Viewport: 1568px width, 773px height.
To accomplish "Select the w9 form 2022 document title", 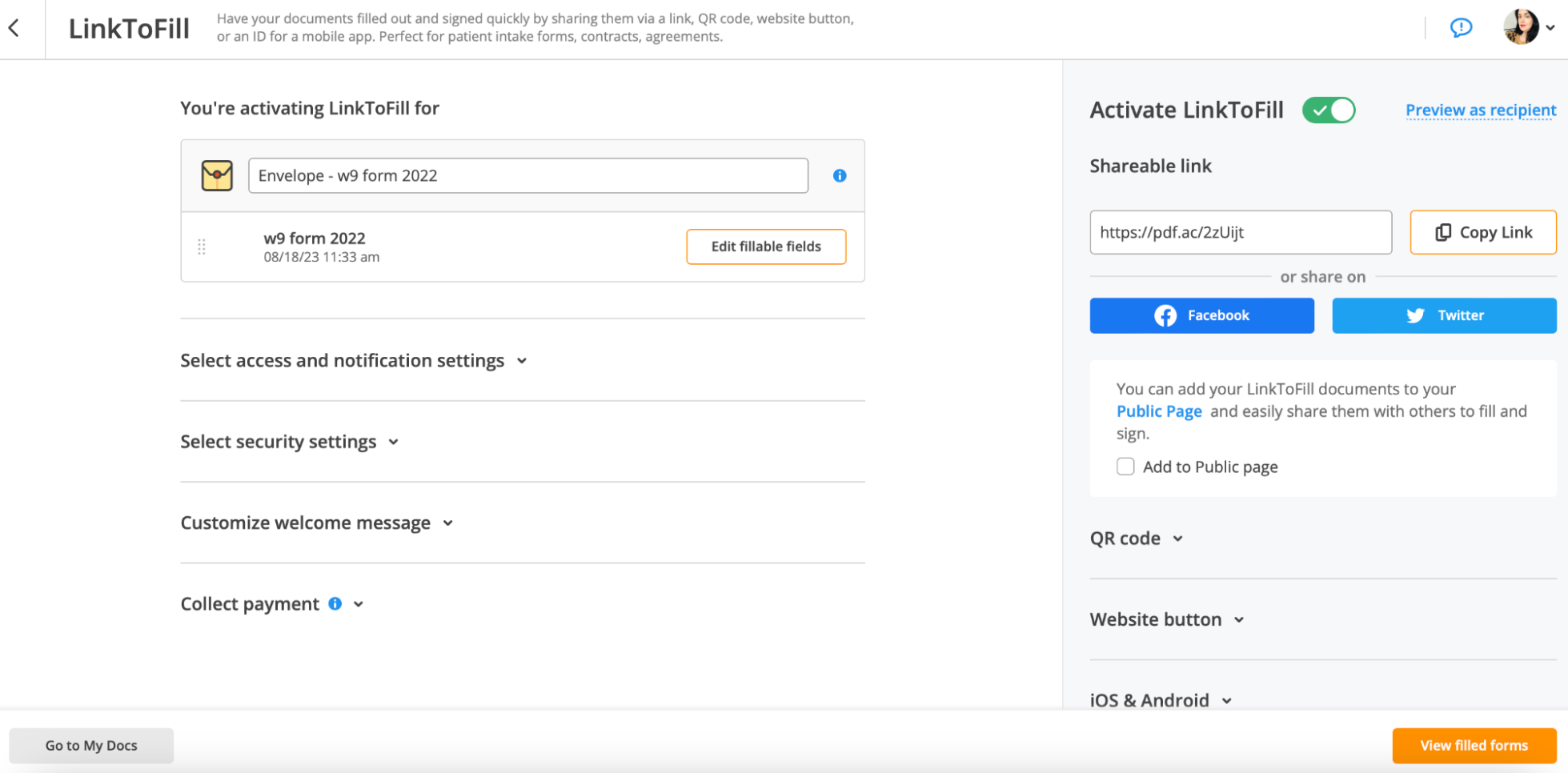I will point(315,238).
